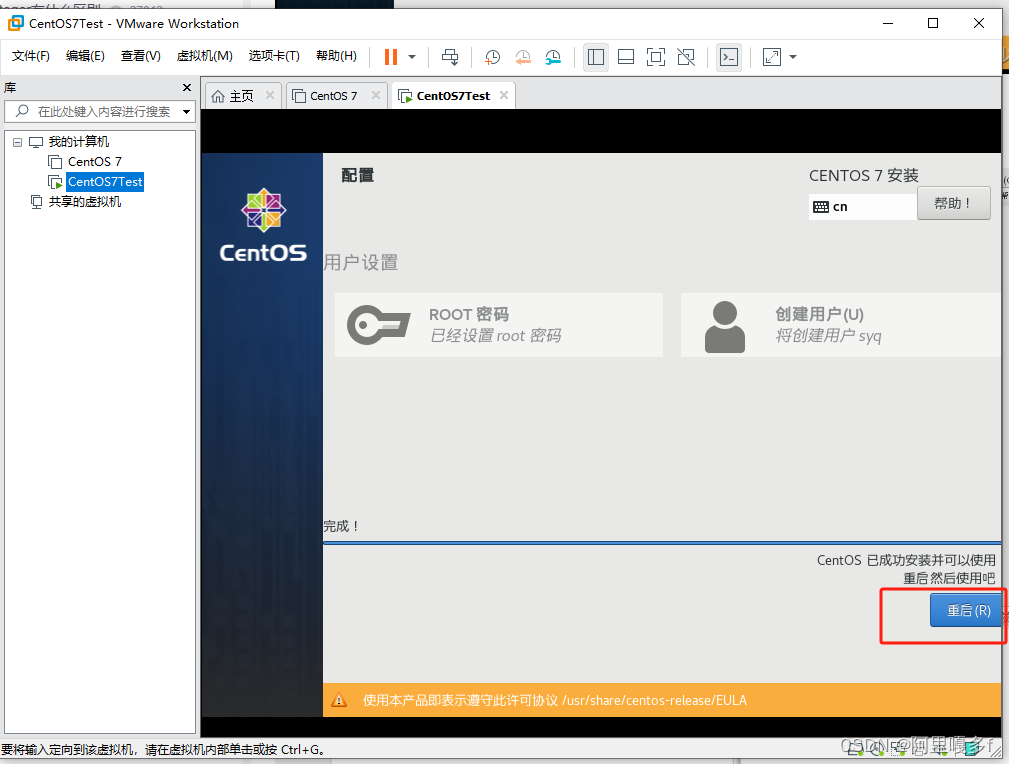Select the home icon on 主页 tab
1009x764 pixels.
pos(219,96)
